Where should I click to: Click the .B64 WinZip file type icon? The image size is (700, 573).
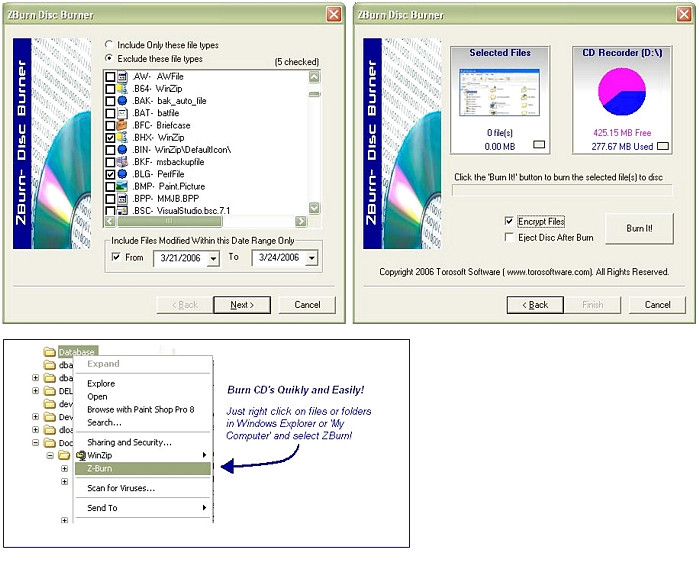(x=122, y=89)
